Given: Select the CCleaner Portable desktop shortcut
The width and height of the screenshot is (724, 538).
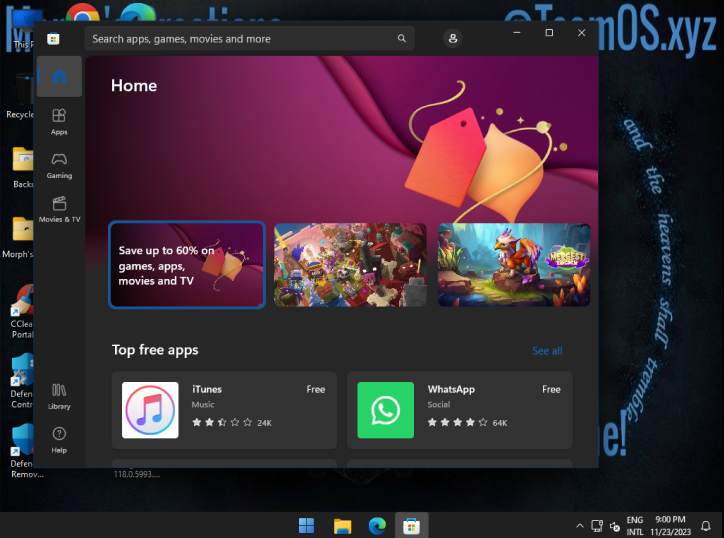Looking at the screenshot, I should (x=22, y=312).
